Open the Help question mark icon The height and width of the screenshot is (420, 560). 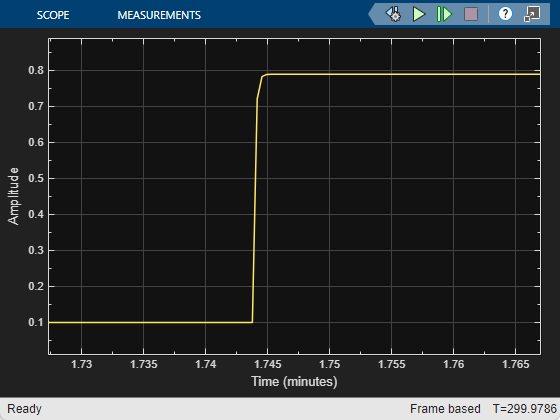[505, 14]
